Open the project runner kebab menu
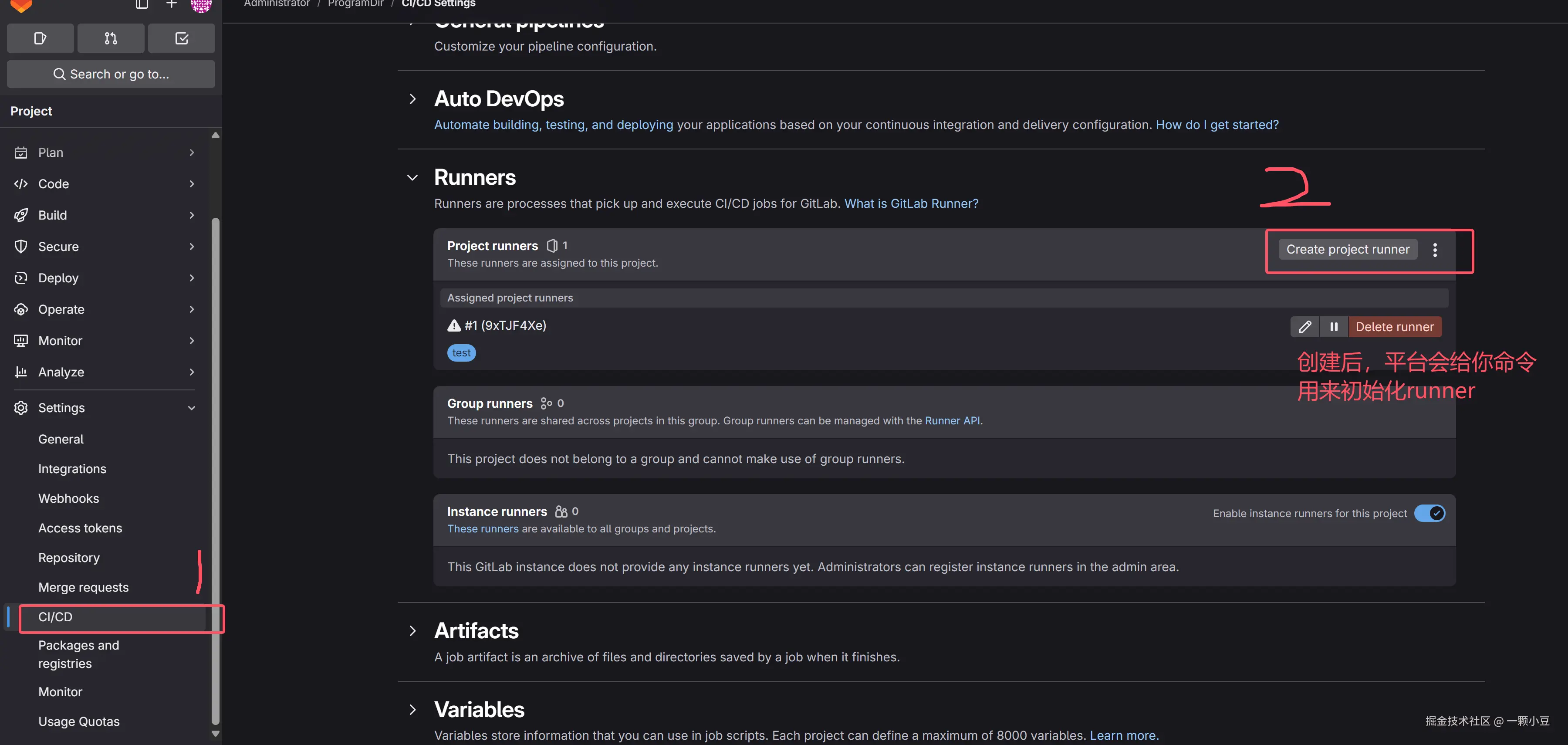1568x745 pixels. (1435, 250)
